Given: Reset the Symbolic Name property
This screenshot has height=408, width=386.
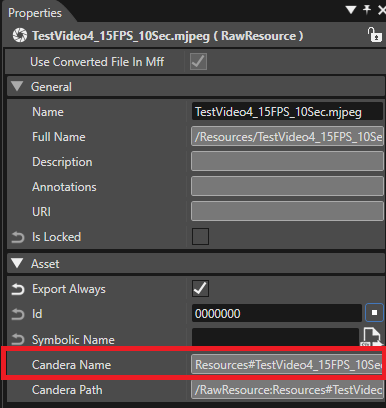Looking at the screenshot, I should tap(18, 339).
